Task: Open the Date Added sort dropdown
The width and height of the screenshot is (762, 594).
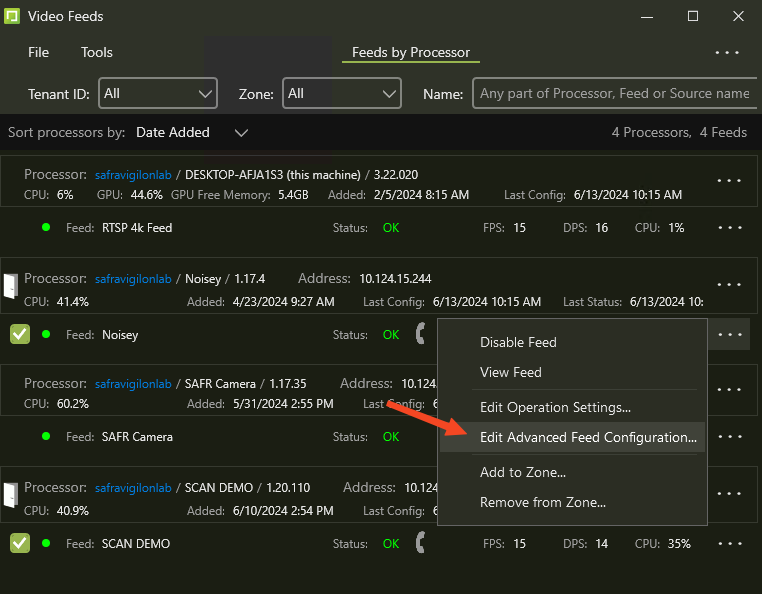Action: tap(192, 132)
